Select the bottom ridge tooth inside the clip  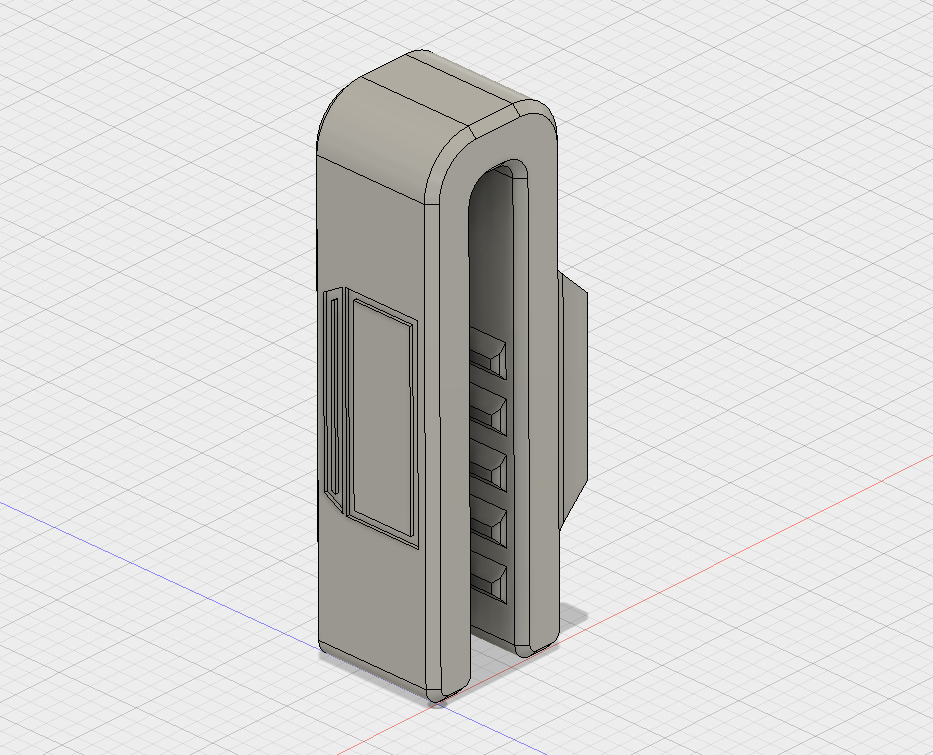[488, 576]
